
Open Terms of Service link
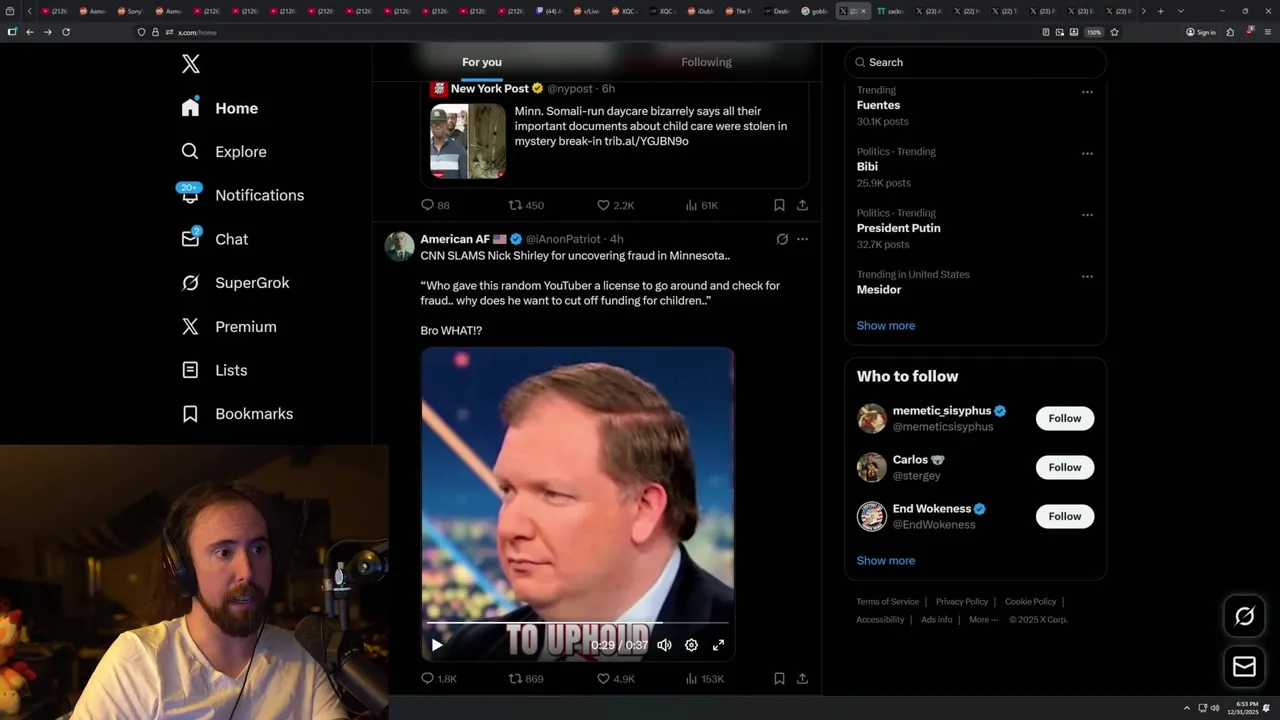point(887,602)
